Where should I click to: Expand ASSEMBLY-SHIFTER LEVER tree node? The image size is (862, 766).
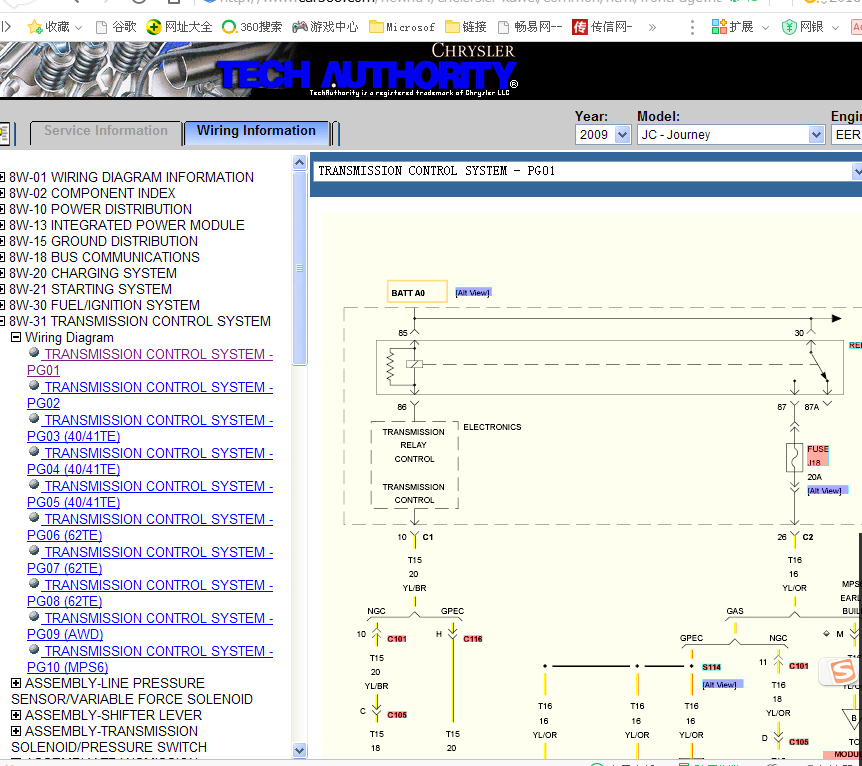[x=16, y=715]
